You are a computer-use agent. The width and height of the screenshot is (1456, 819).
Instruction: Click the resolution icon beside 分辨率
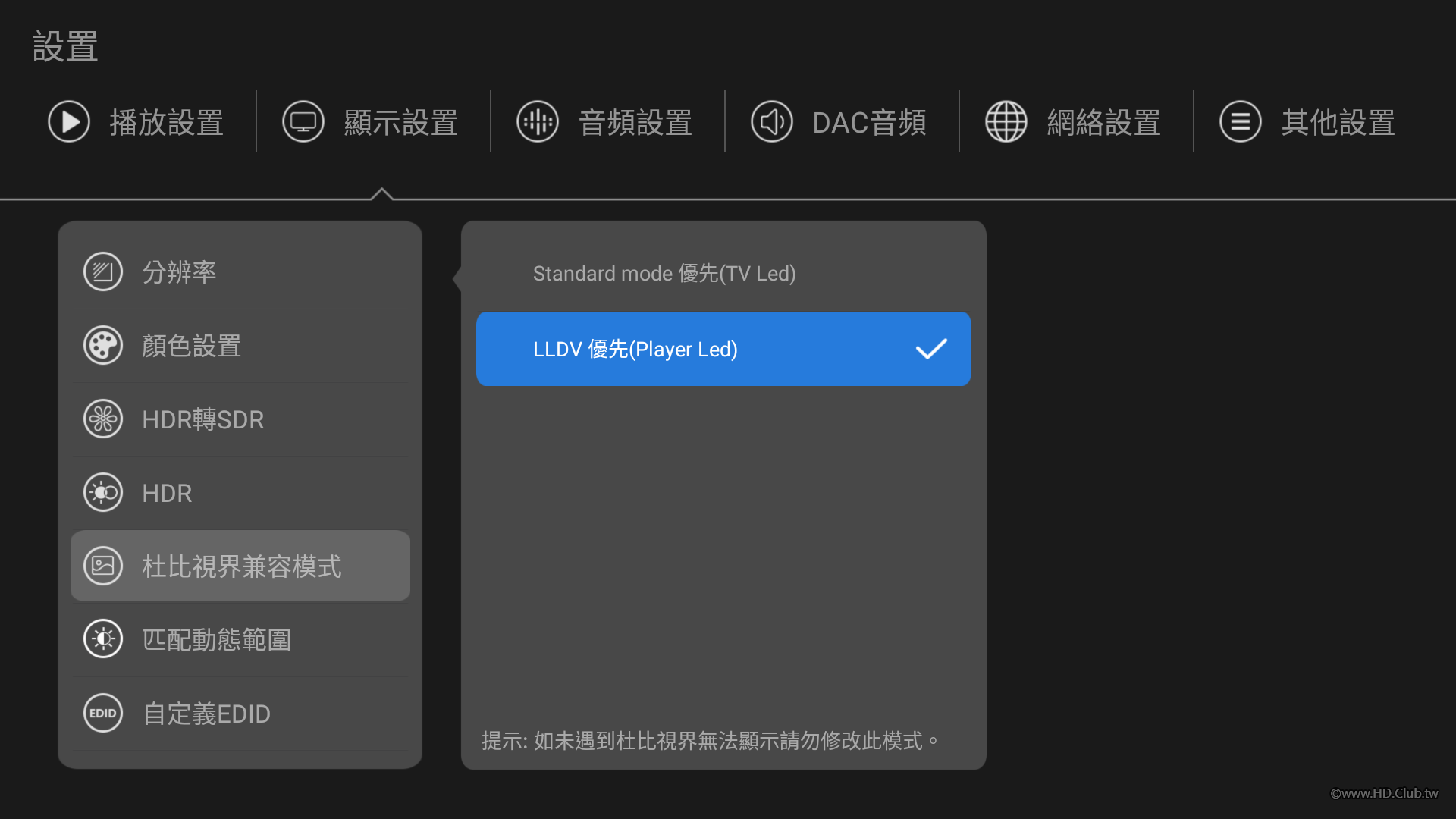pos(103,271)
